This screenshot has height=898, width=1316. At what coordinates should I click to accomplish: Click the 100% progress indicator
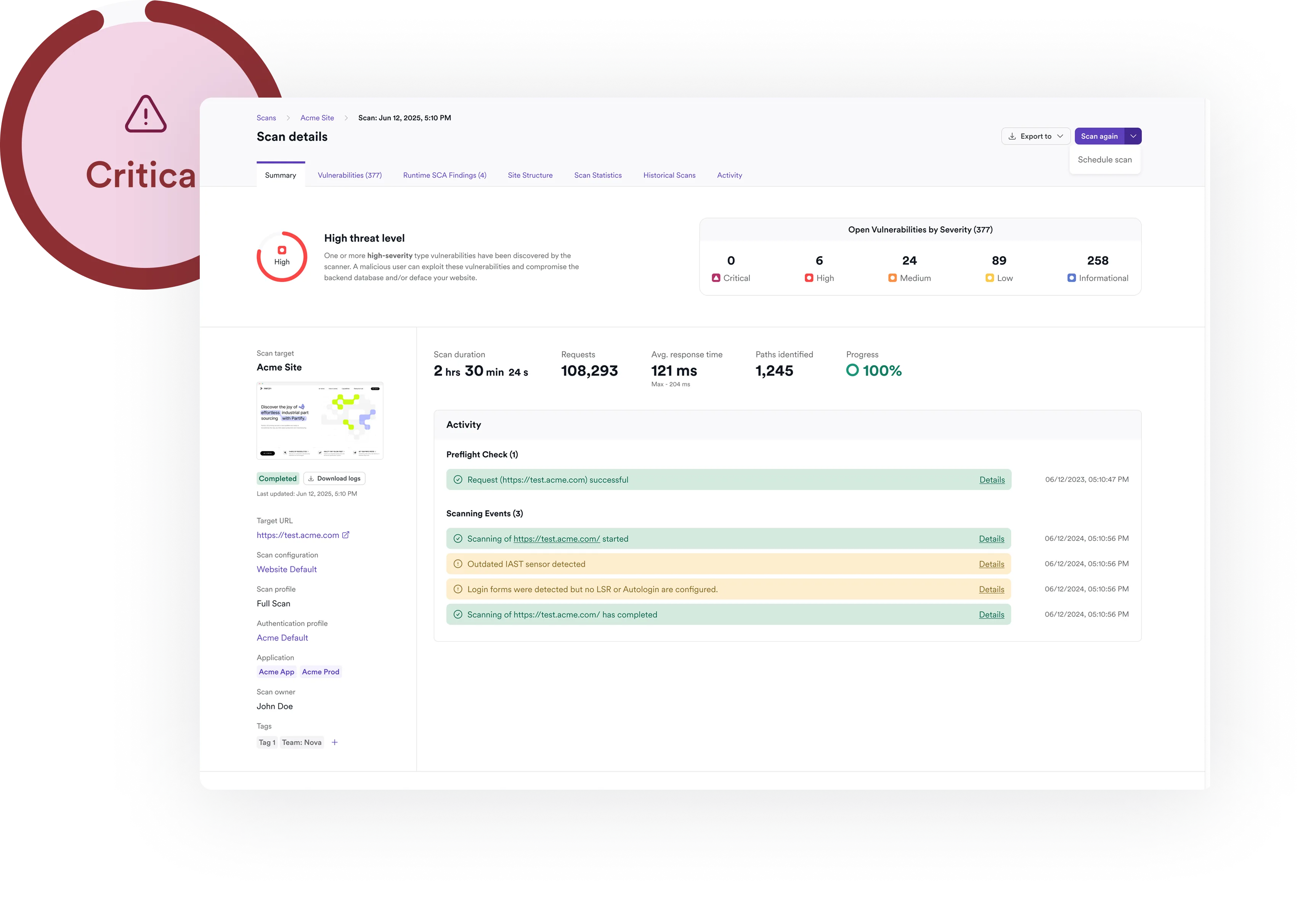(x=873, y=371)
